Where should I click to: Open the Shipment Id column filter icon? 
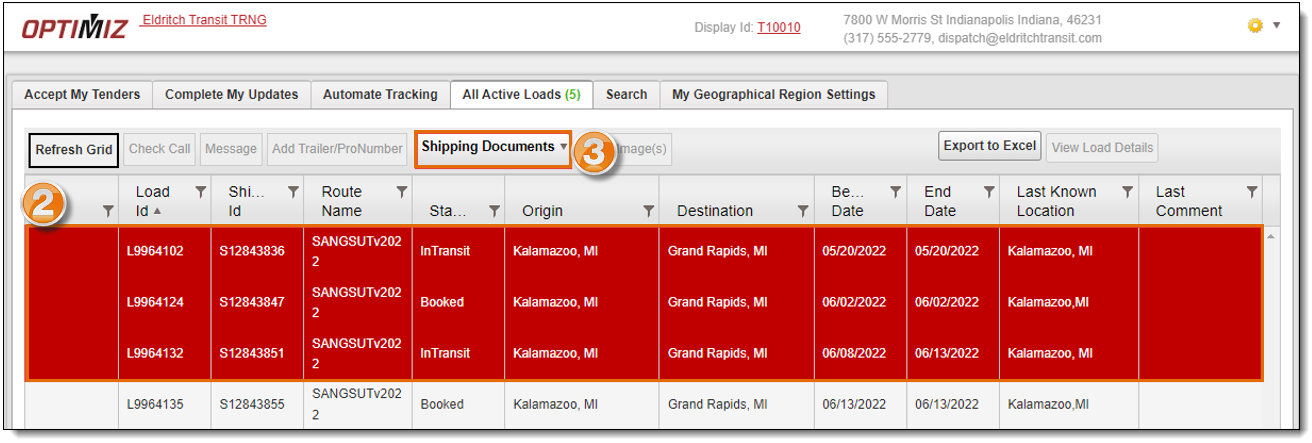[293, 192]
